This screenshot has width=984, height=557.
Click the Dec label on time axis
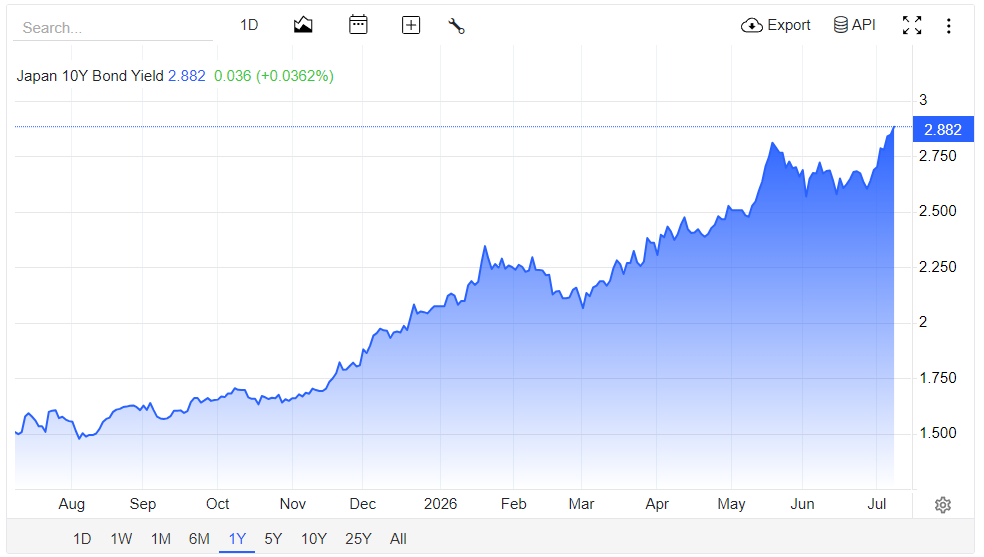(363, 504)
